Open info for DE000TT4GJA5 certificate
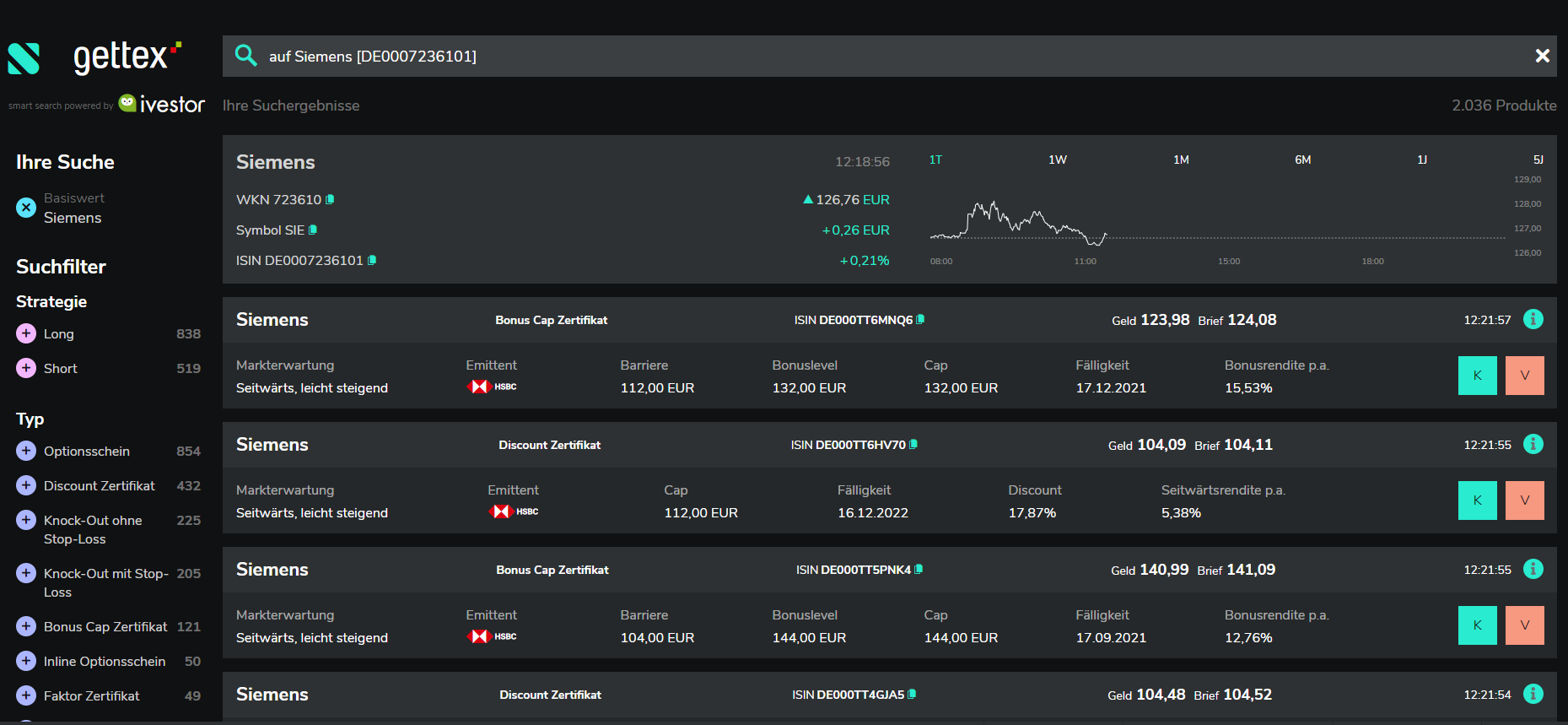1568x725 pixels. (1533, 694)
